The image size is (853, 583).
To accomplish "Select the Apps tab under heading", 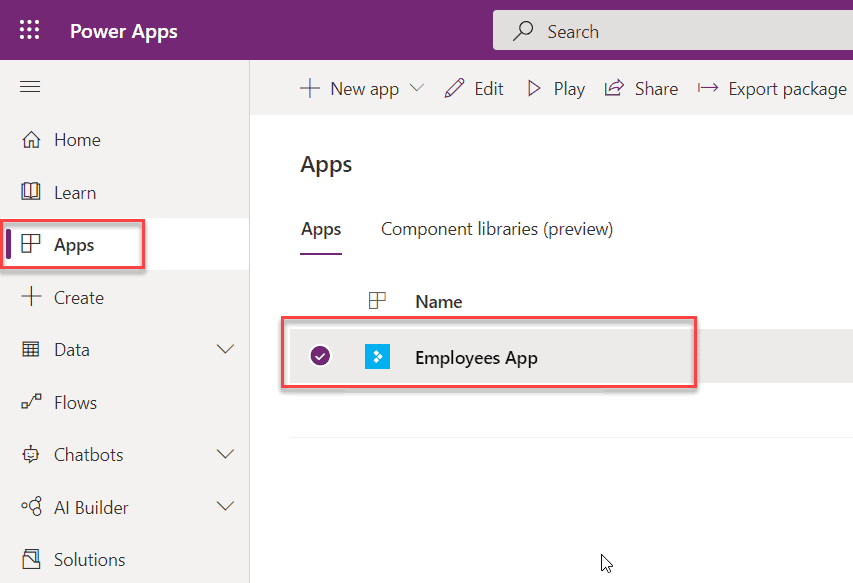I will click(321, 230).
